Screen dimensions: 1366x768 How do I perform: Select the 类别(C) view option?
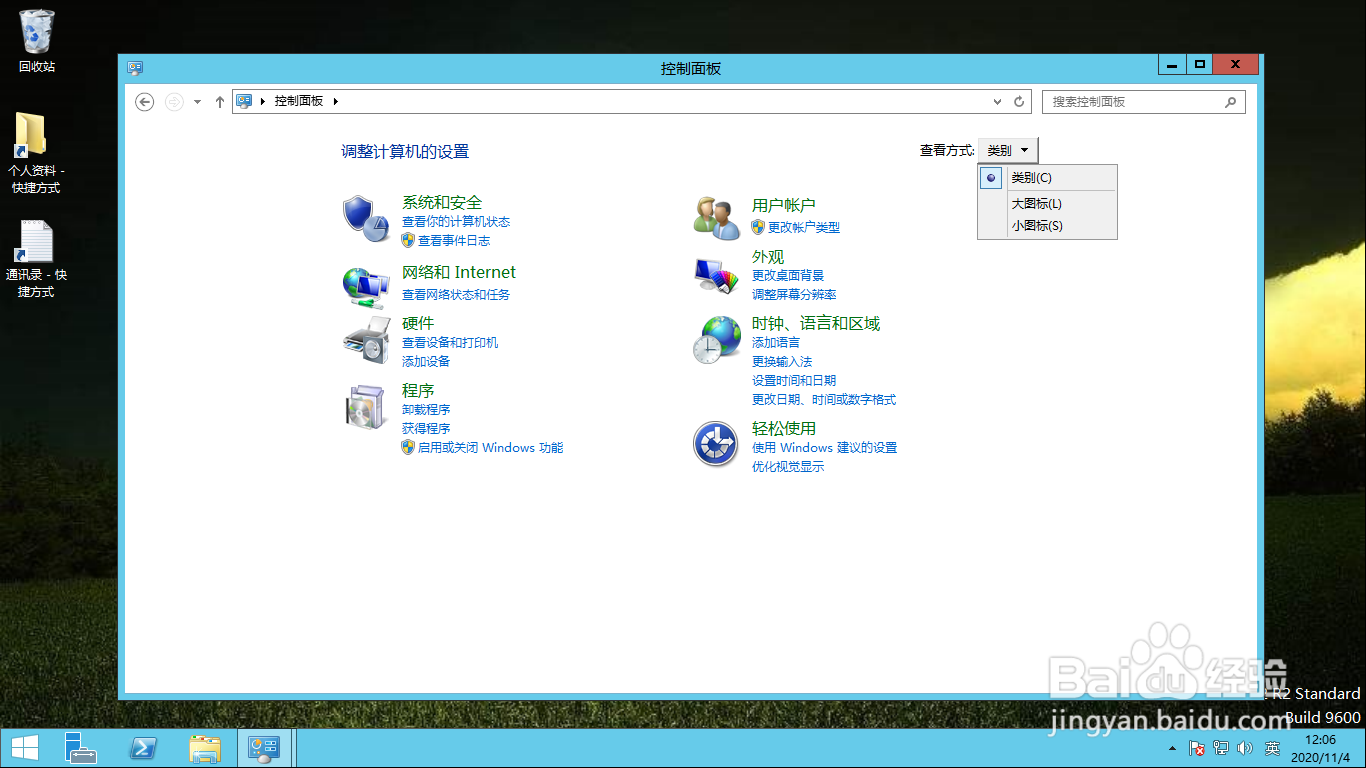click(x=1047, y=178)
